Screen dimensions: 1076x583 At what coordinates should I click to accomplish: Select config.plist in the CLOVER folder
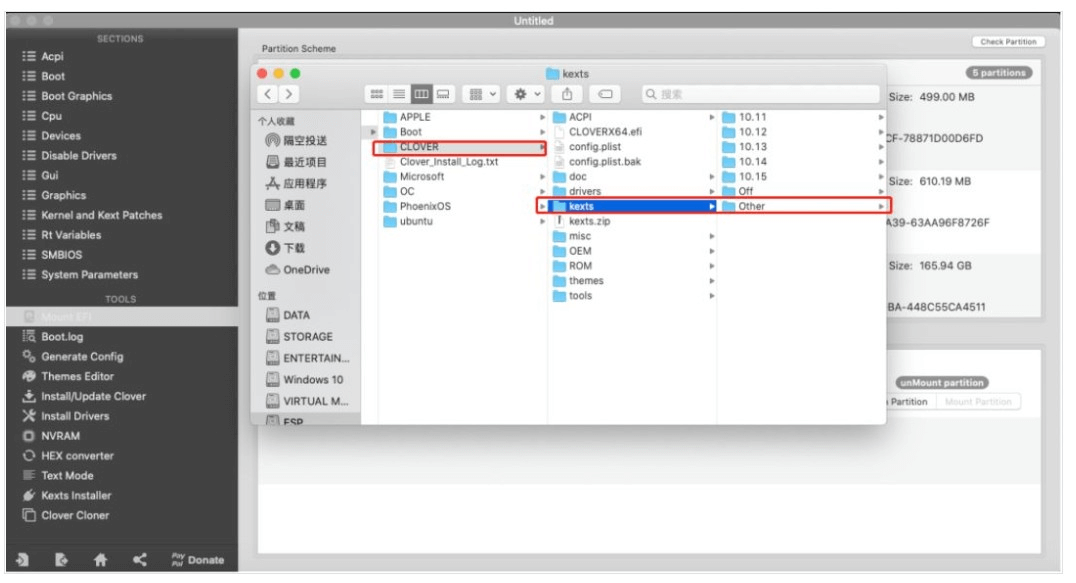(x=594, y=147)
